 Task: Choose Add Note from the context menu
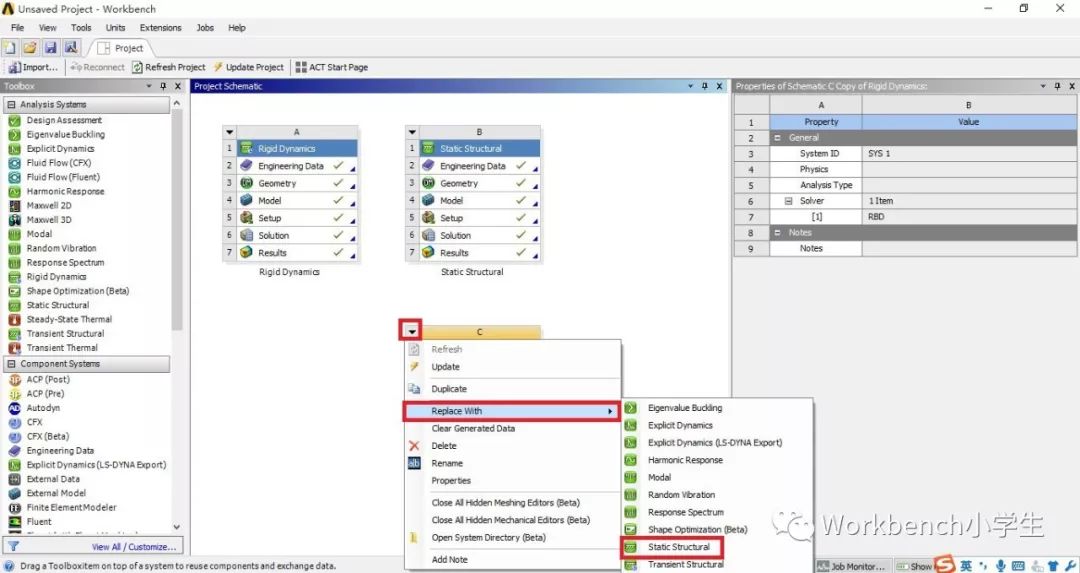[450, 560]
